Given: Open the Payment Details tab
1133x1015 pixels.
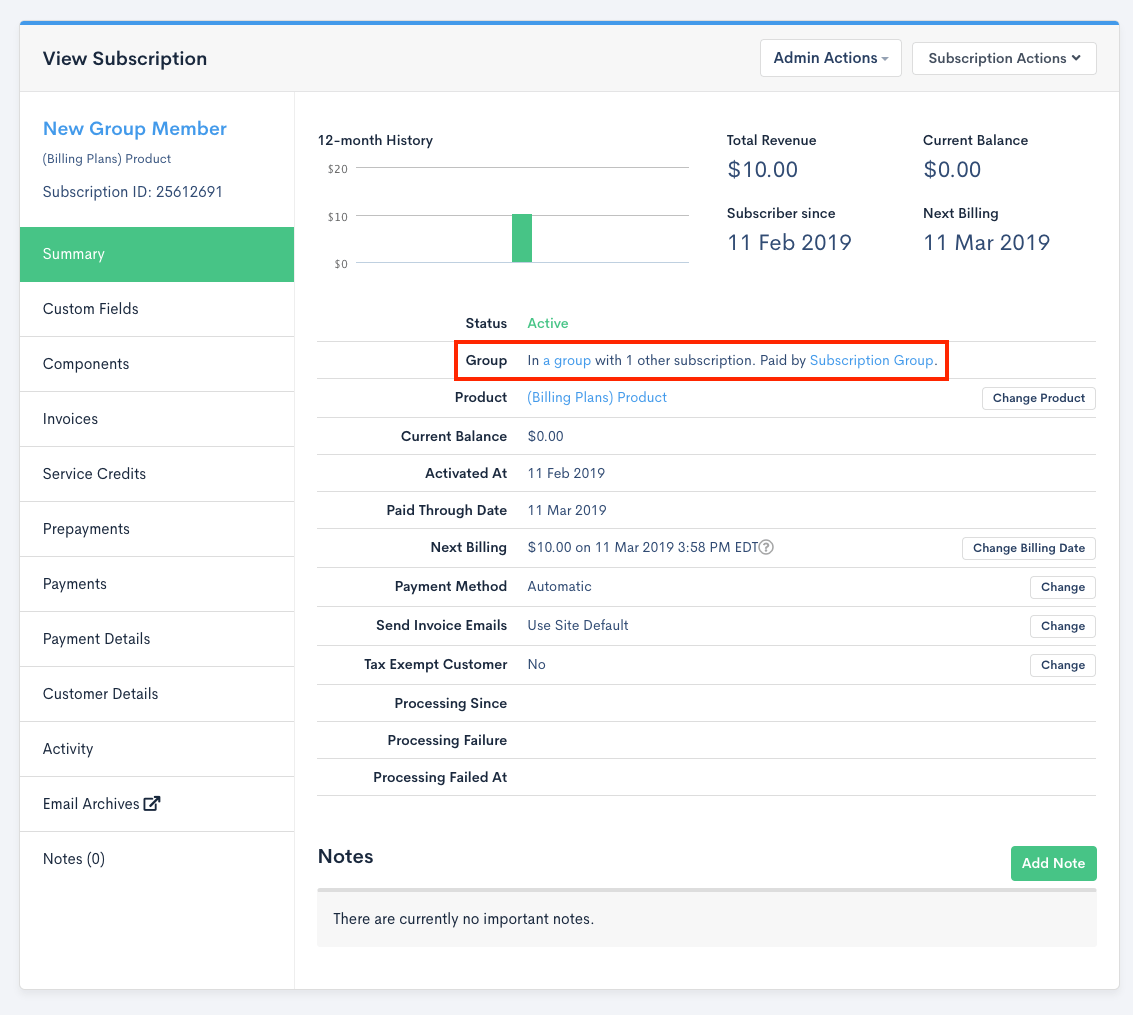Looking at the screenshot, I should 96,639.
